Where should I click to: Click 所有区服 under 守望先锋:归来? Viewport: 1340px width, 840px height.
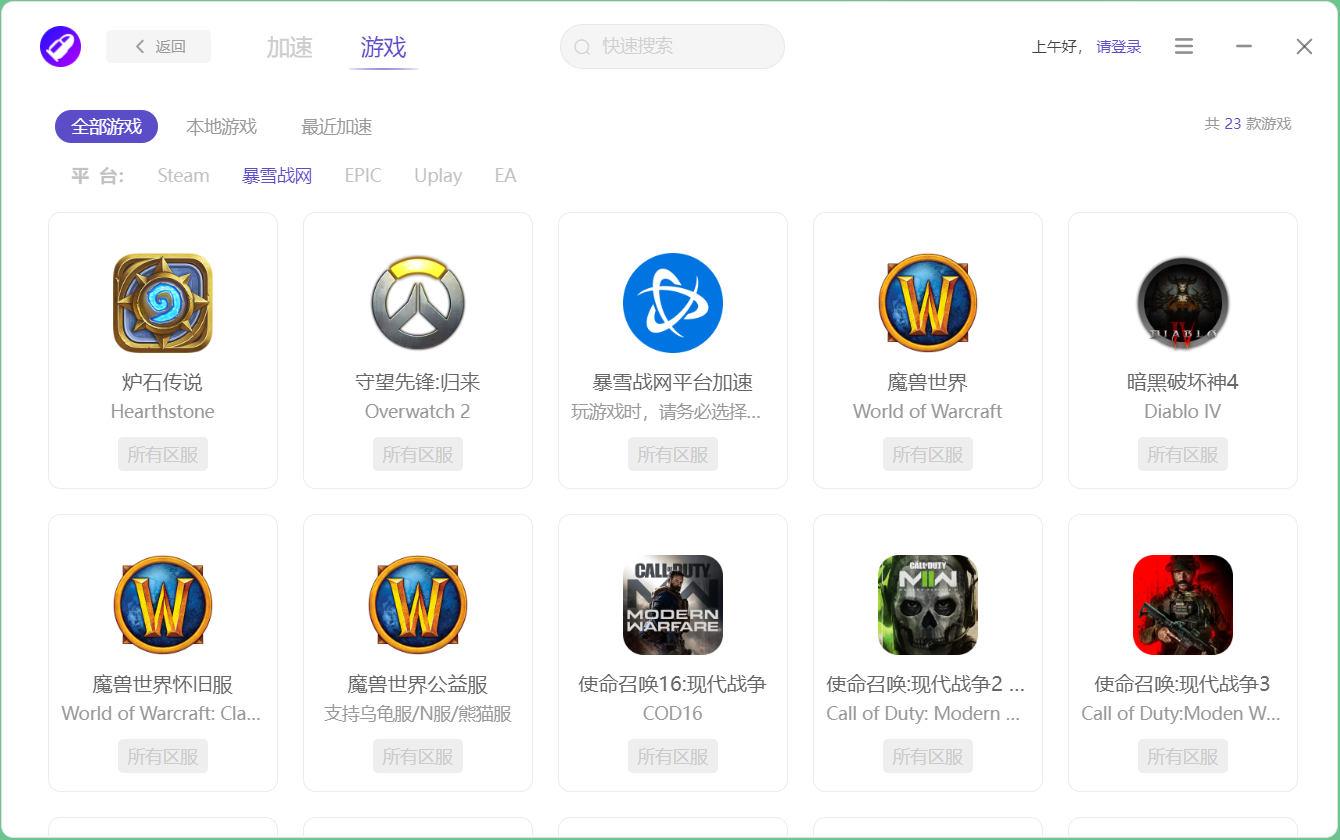point(418,454)
